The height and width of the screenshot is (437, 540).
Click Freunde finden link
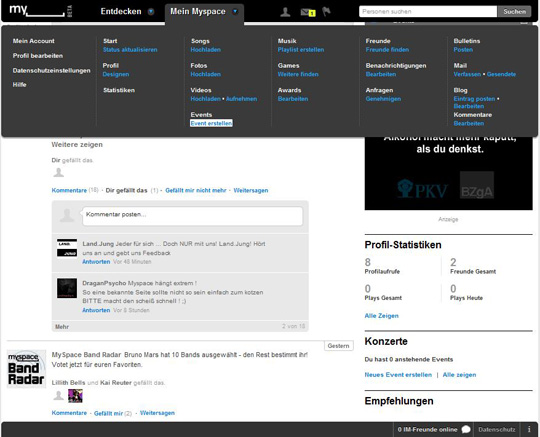[x=387, y=50]
